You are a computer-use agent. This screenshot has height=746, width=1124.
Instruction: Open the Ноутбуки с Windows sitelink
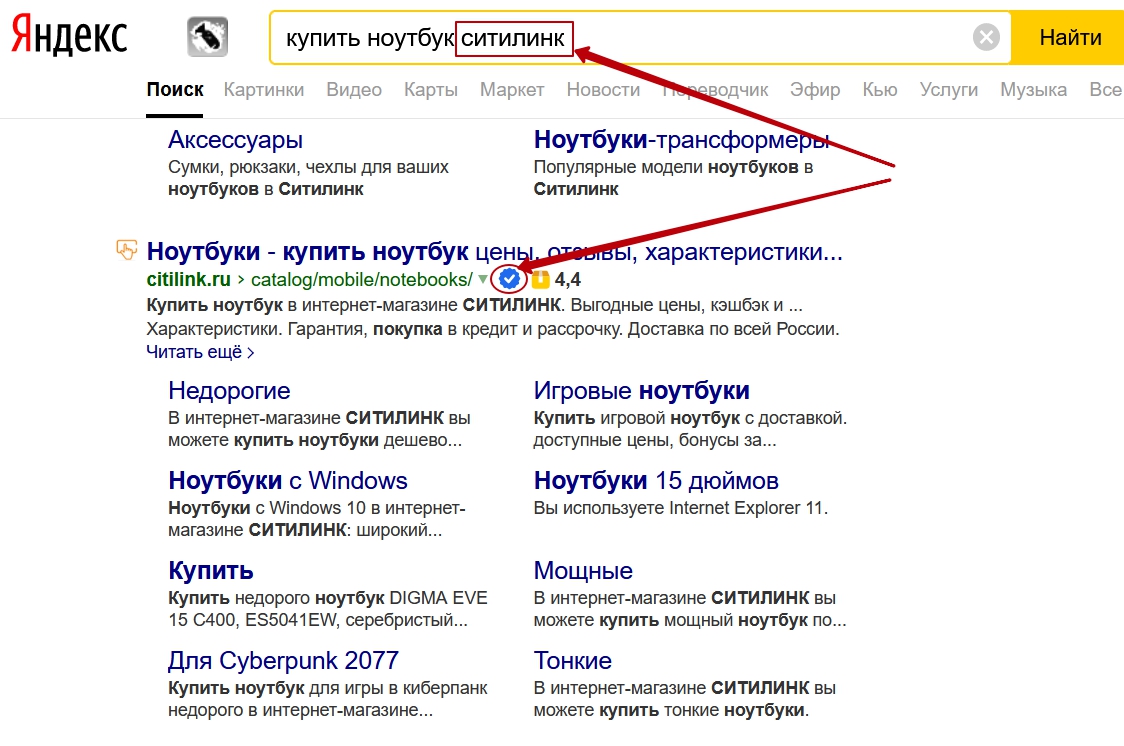pyautogui.click(x=287, y=481)
